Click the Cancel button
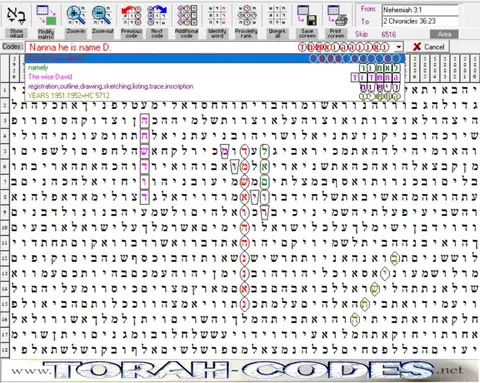Viewport: 480px width, 383px height. (x=429, y=47)
